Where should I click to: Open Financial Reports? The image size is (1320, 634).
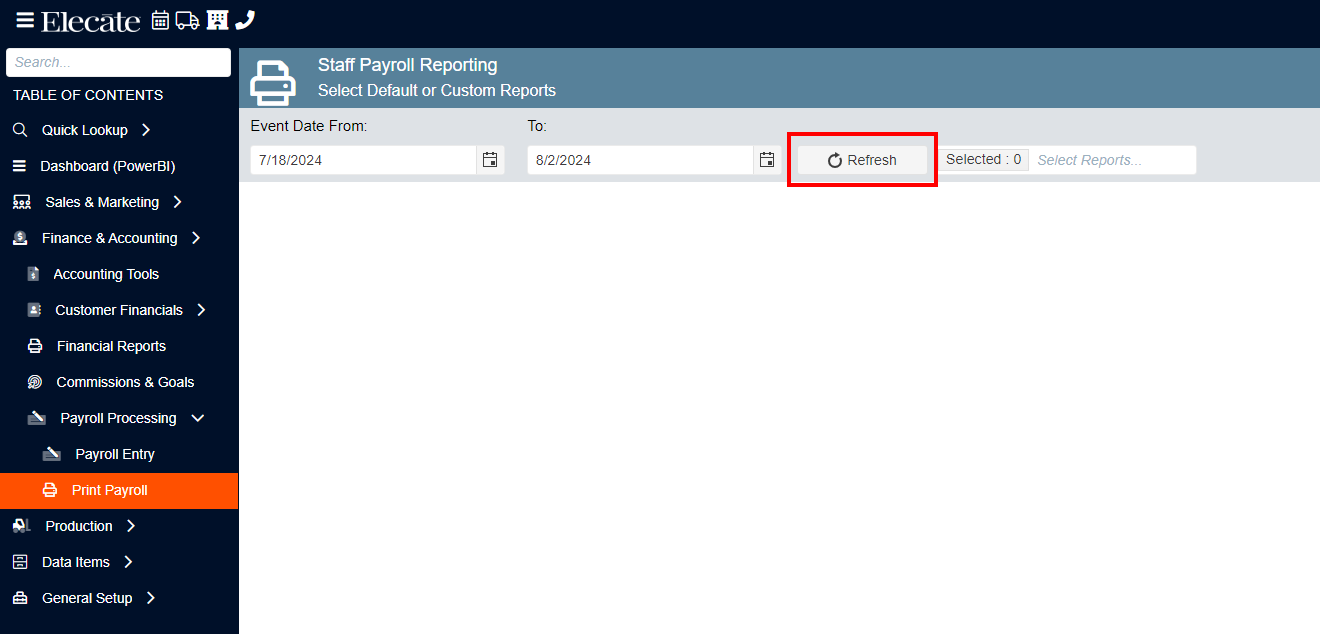(x=111, y=346)
